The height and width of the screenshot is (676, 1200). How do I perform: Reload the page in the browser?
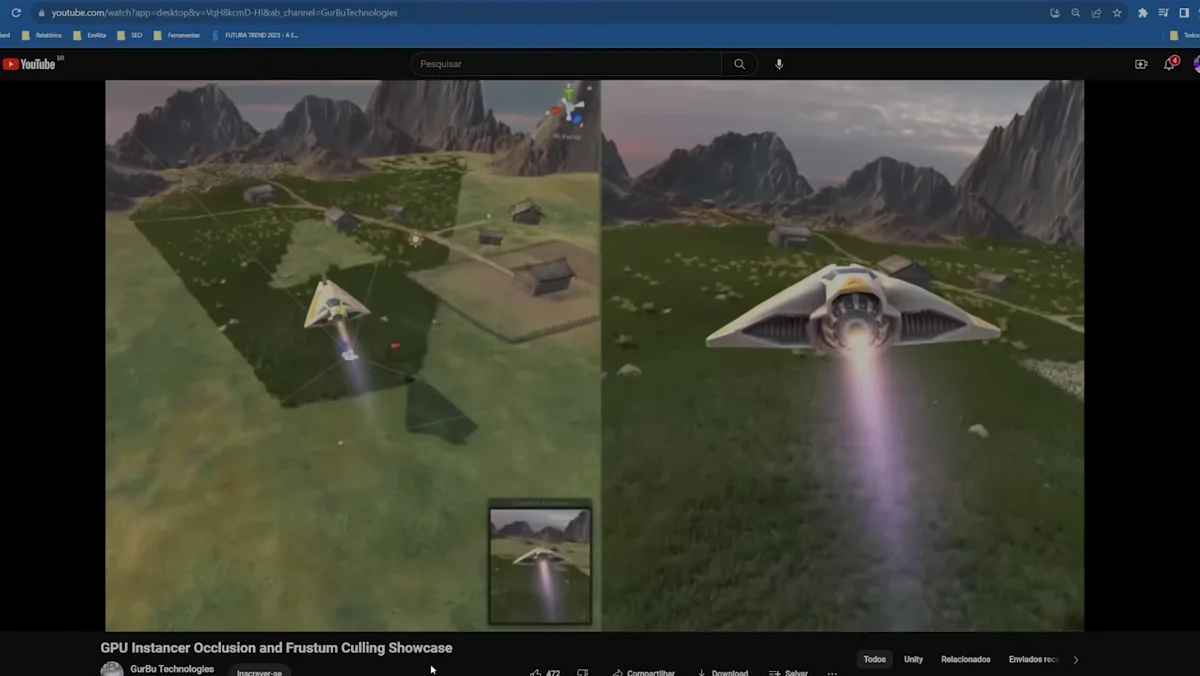[16, 13]
